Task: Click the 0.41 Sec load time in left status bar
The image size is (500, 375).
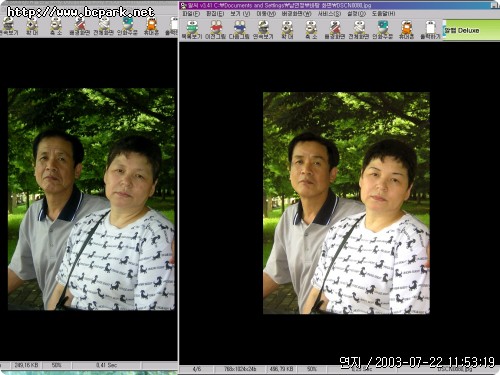Action: click(106, 365)
